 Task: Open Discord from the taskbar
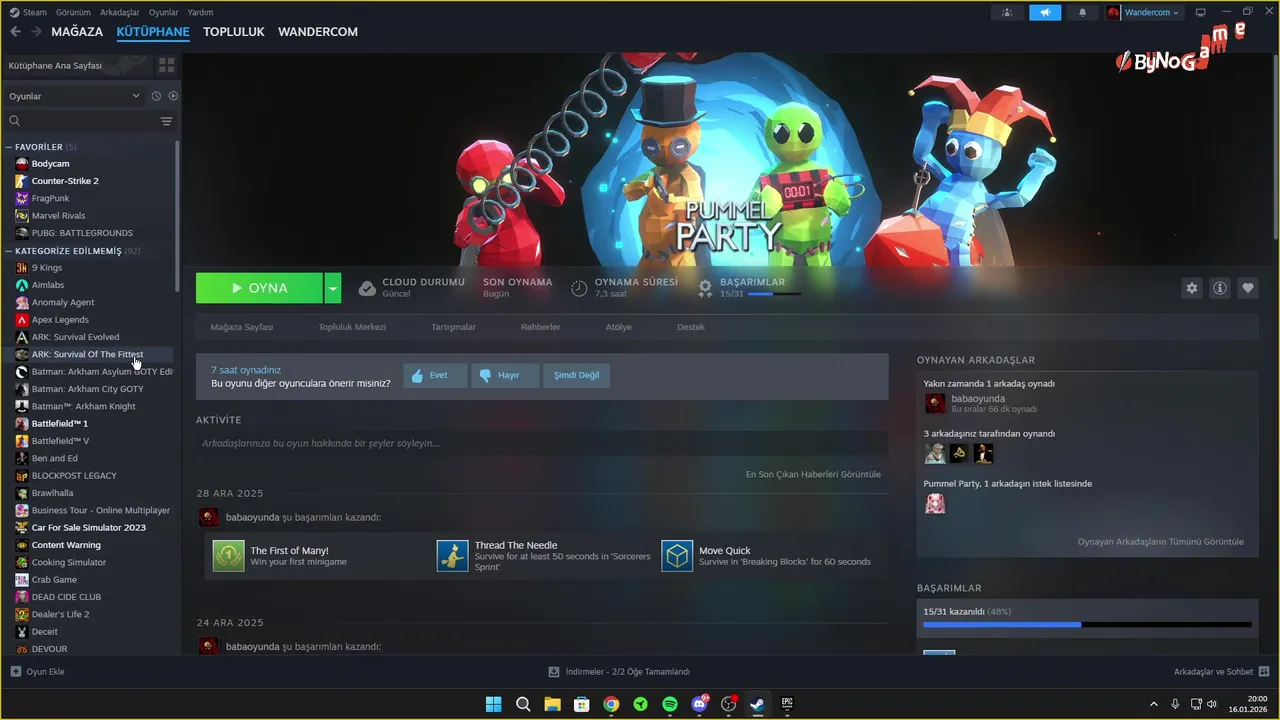pyautogui.click(x=699, y=704)
